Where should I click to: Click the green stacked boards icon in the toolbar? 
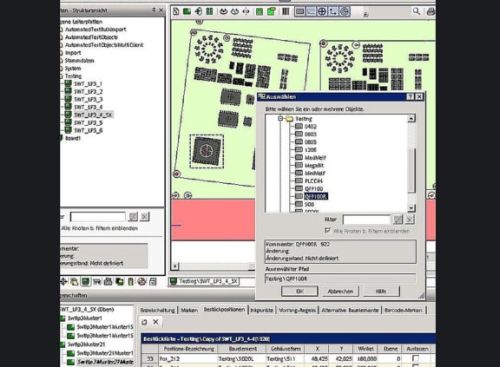(x=271, y=12)
